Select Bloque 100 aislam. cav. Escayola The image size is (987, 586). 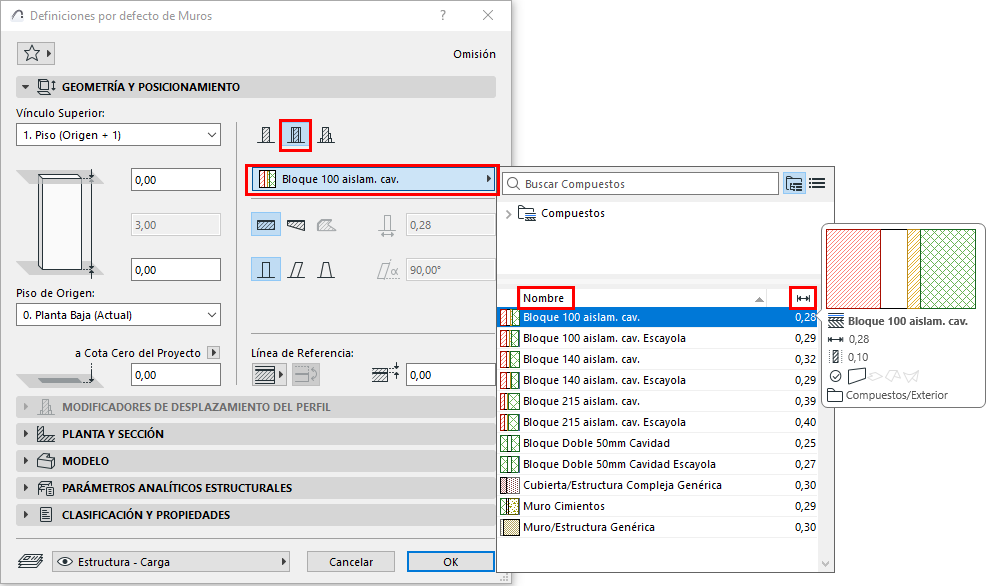(658, 338)
